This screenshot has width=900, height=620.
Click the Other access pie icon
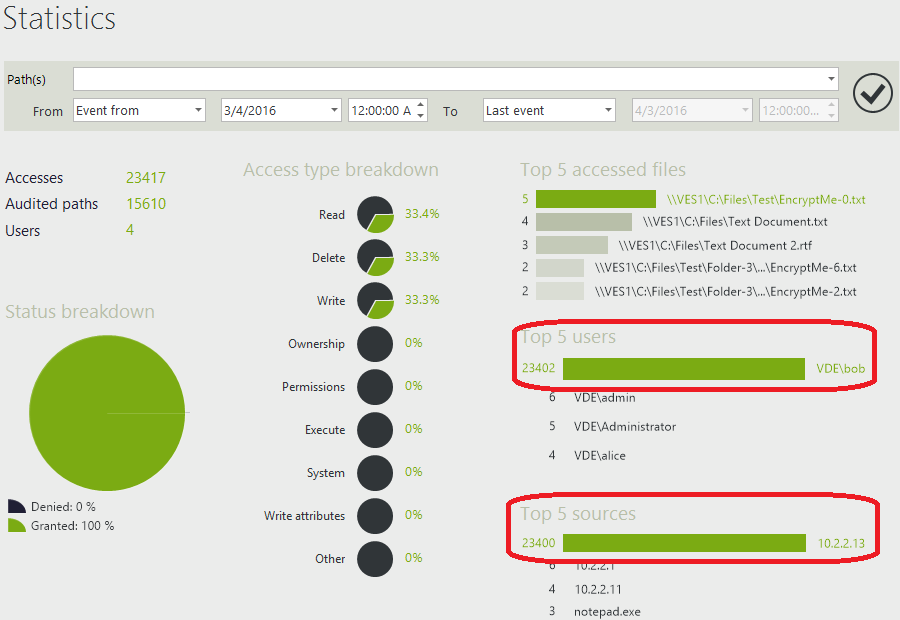point(375,559)
